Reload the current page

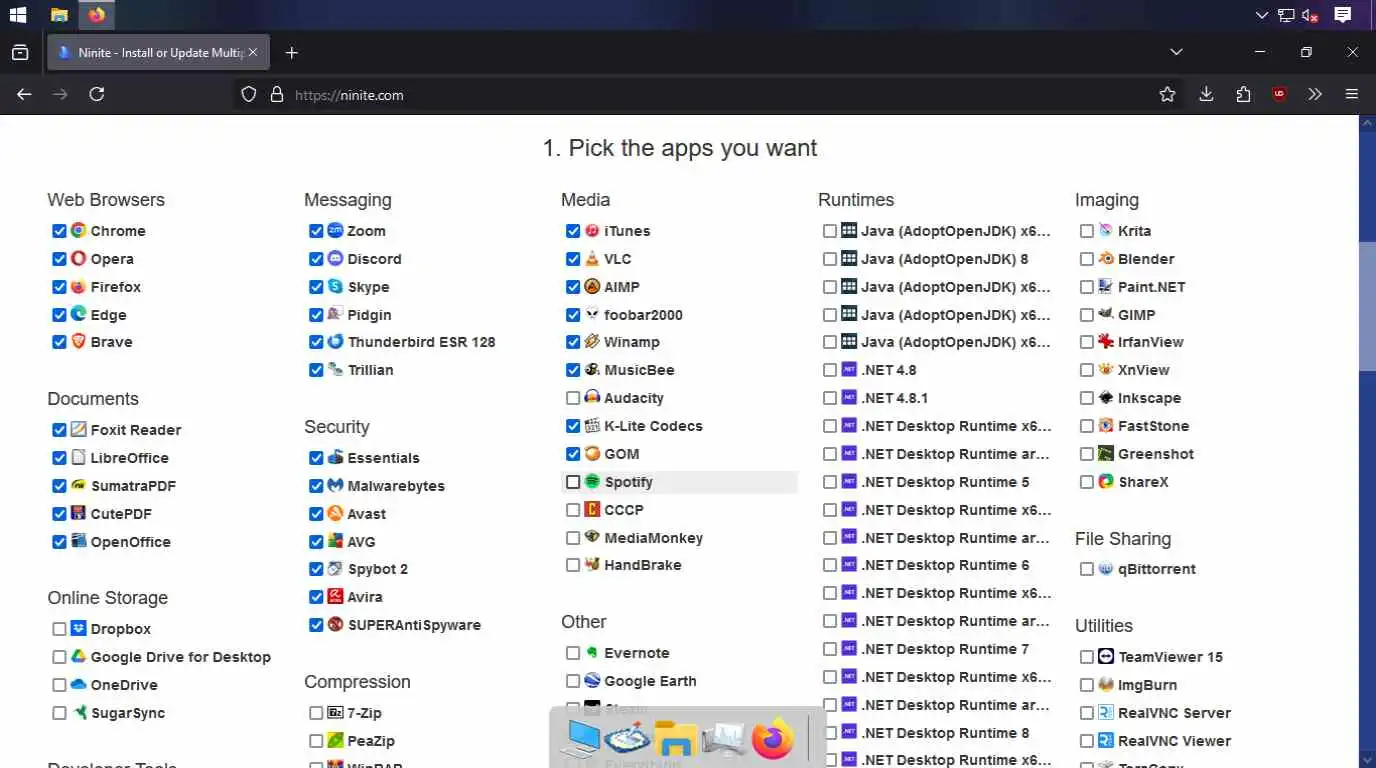tap(97, 94)
